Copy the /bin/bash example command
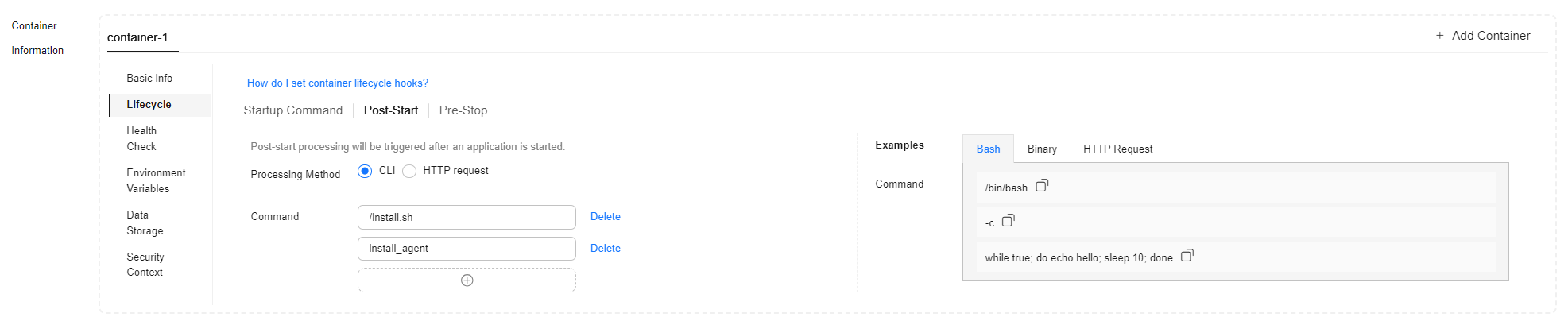 point(1042,186)
